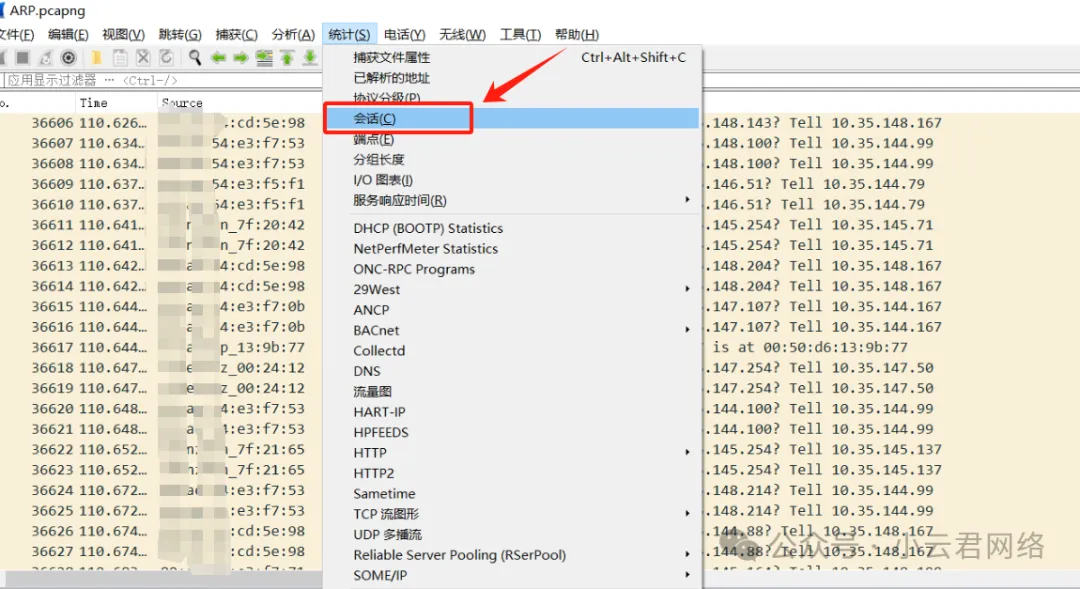Open capture options from the toolbar
The image size is (1080, 589).
tap(68, 58)
